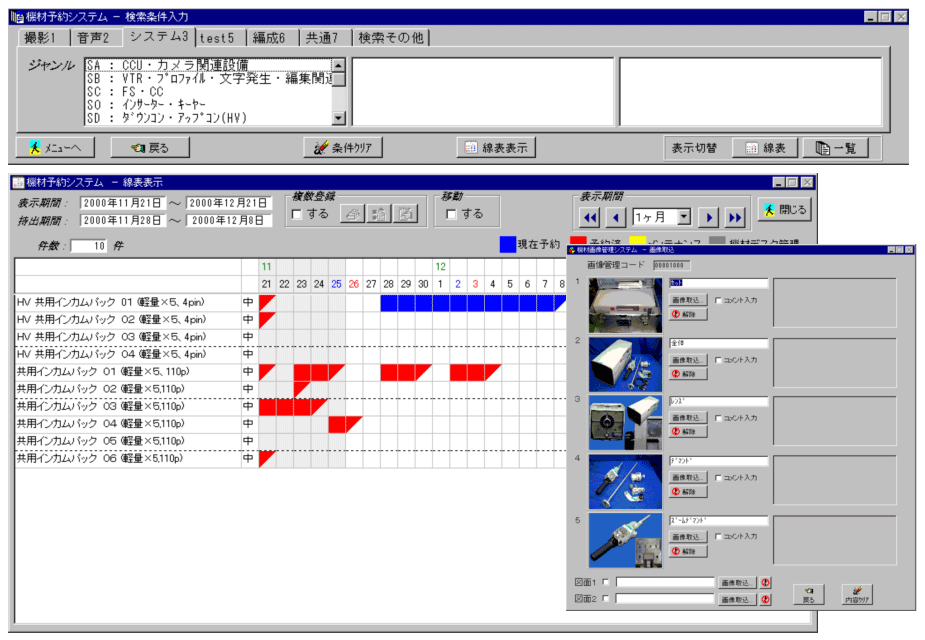Click the red icon beside 図面2
Screen dimensions: 925x640
tap(765, 600)
